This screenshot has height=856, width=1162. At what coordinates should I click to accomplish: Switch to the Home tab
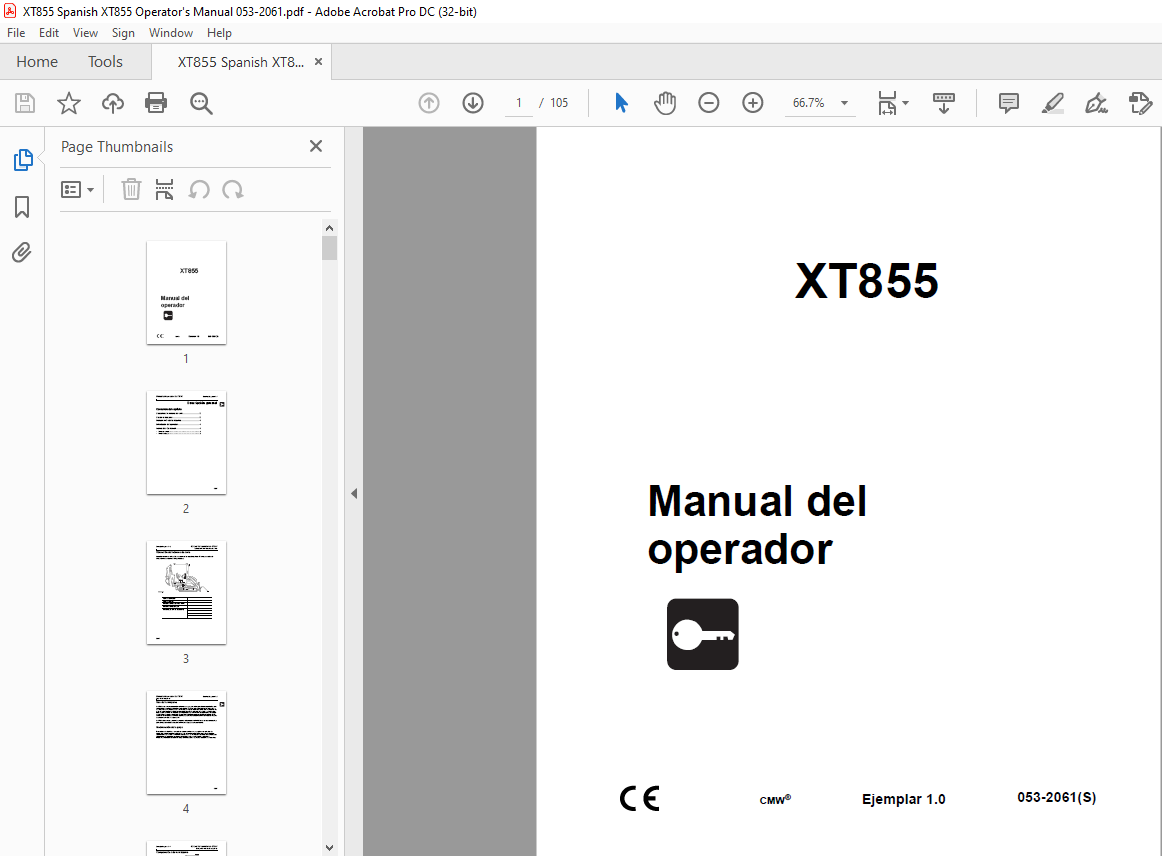coord(37,62)
